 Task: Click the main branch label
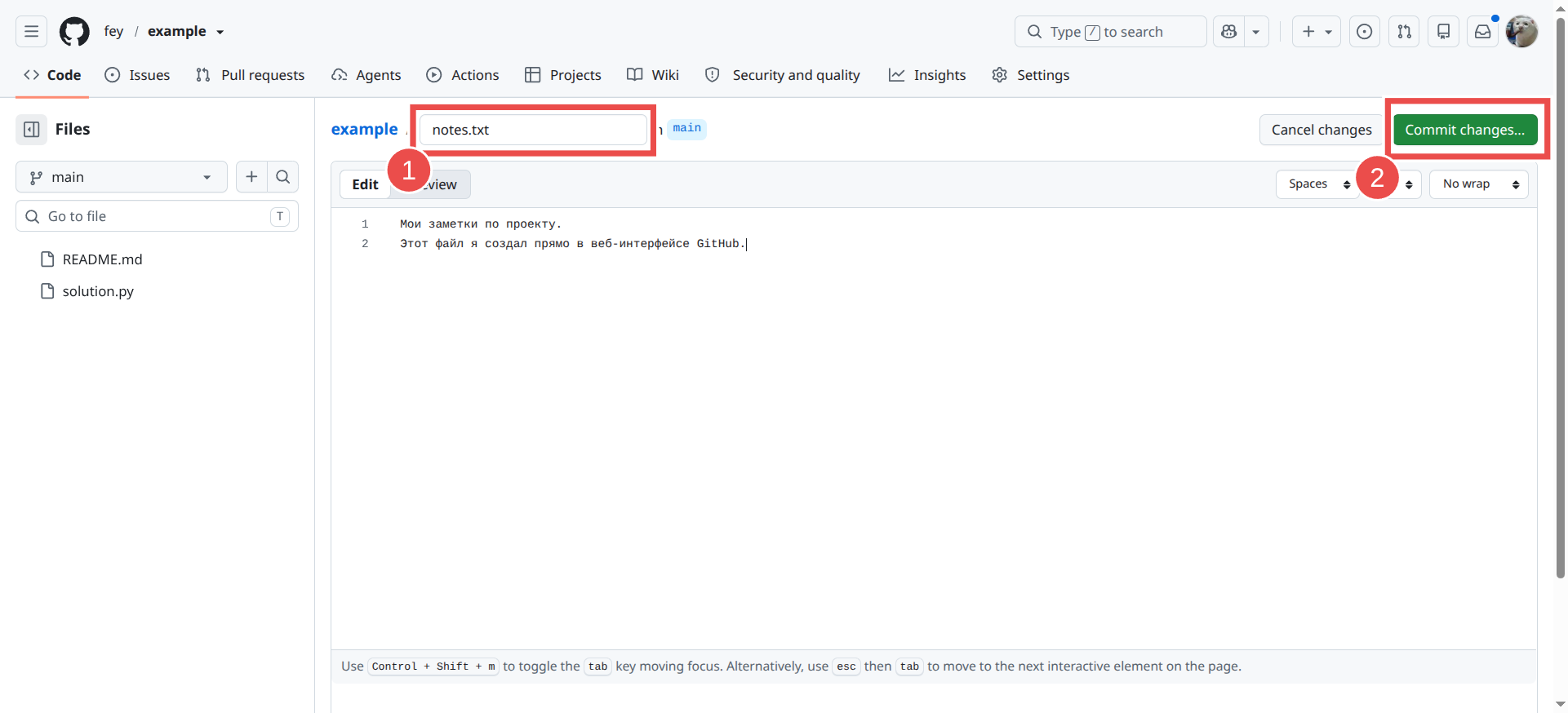click(x=686, y=128)
